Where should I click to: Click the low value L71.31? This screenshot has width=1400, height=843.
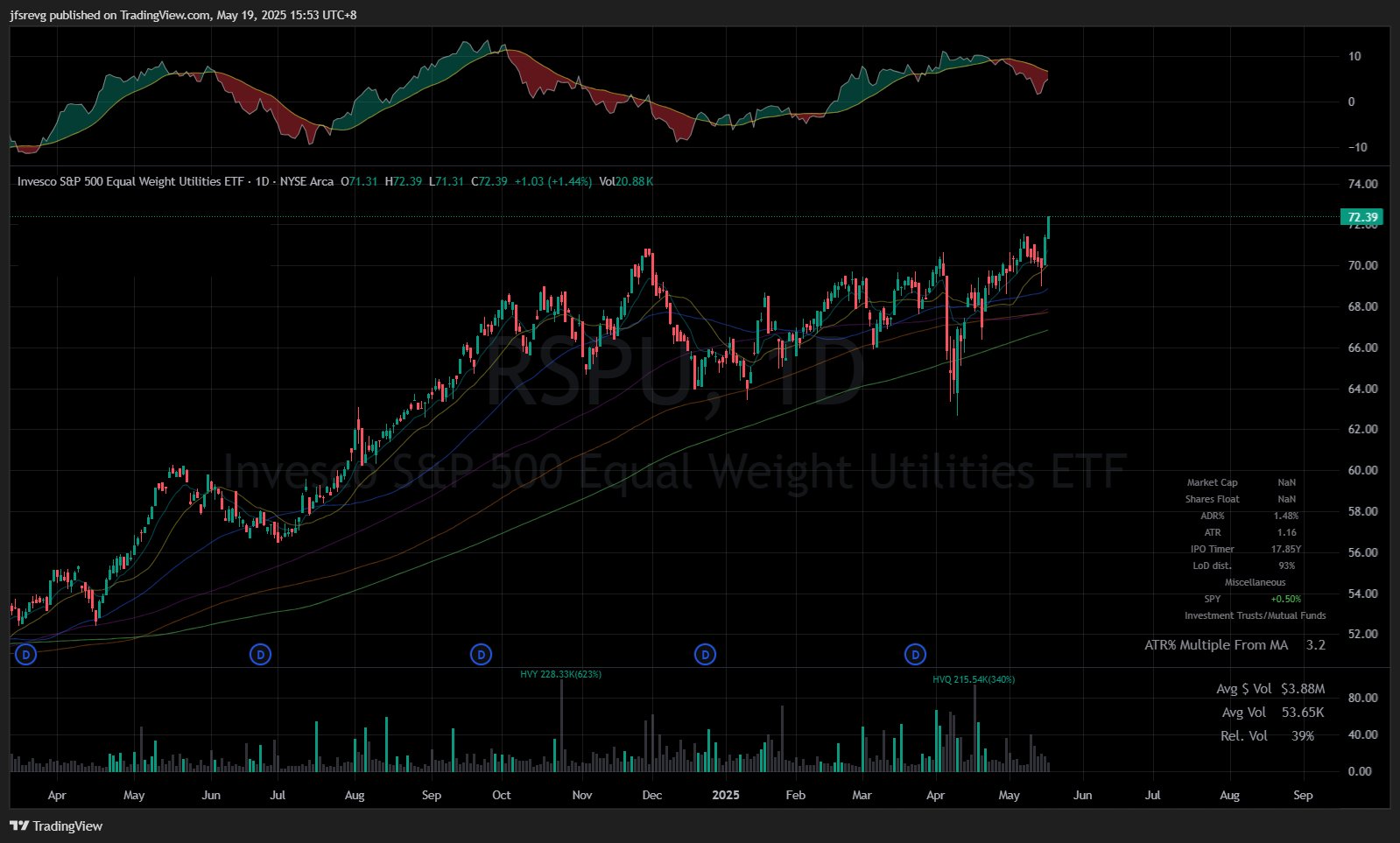click(x=447, y=181)
